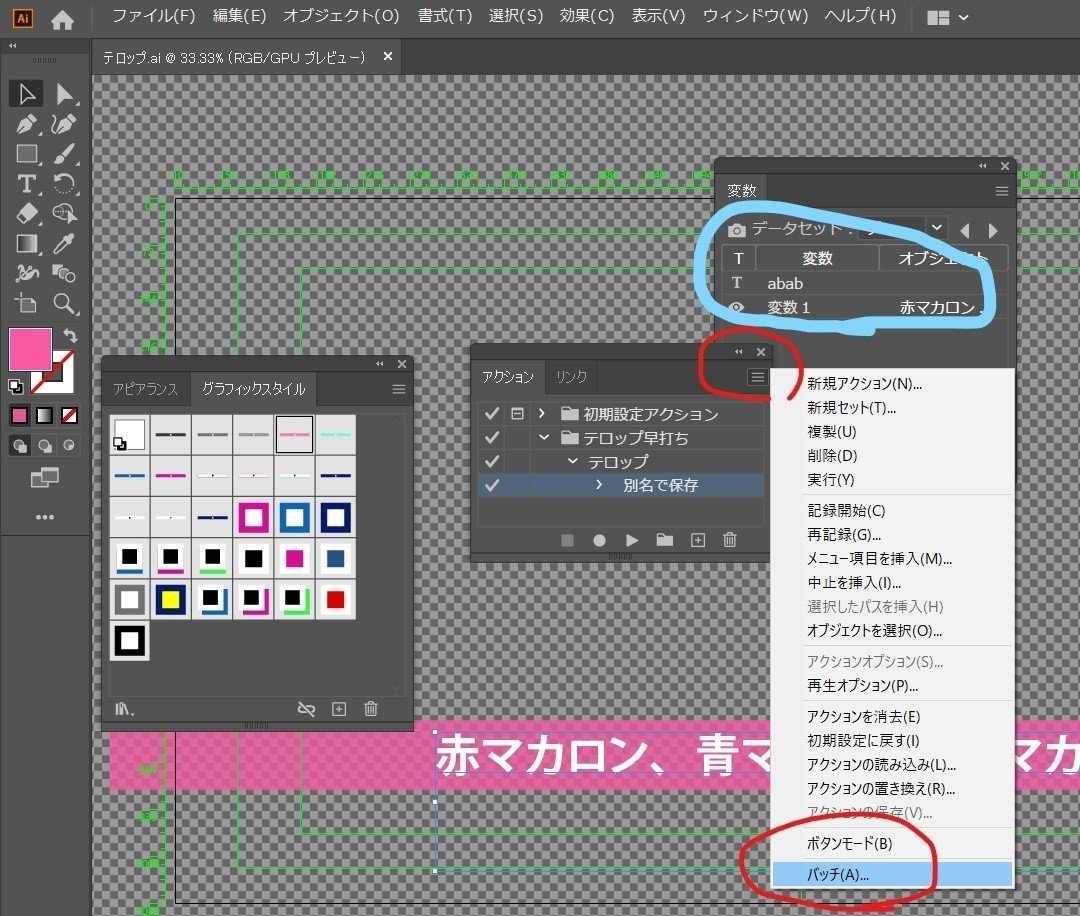
Task: Create new action set folder
Action: [x=665, y=541]
